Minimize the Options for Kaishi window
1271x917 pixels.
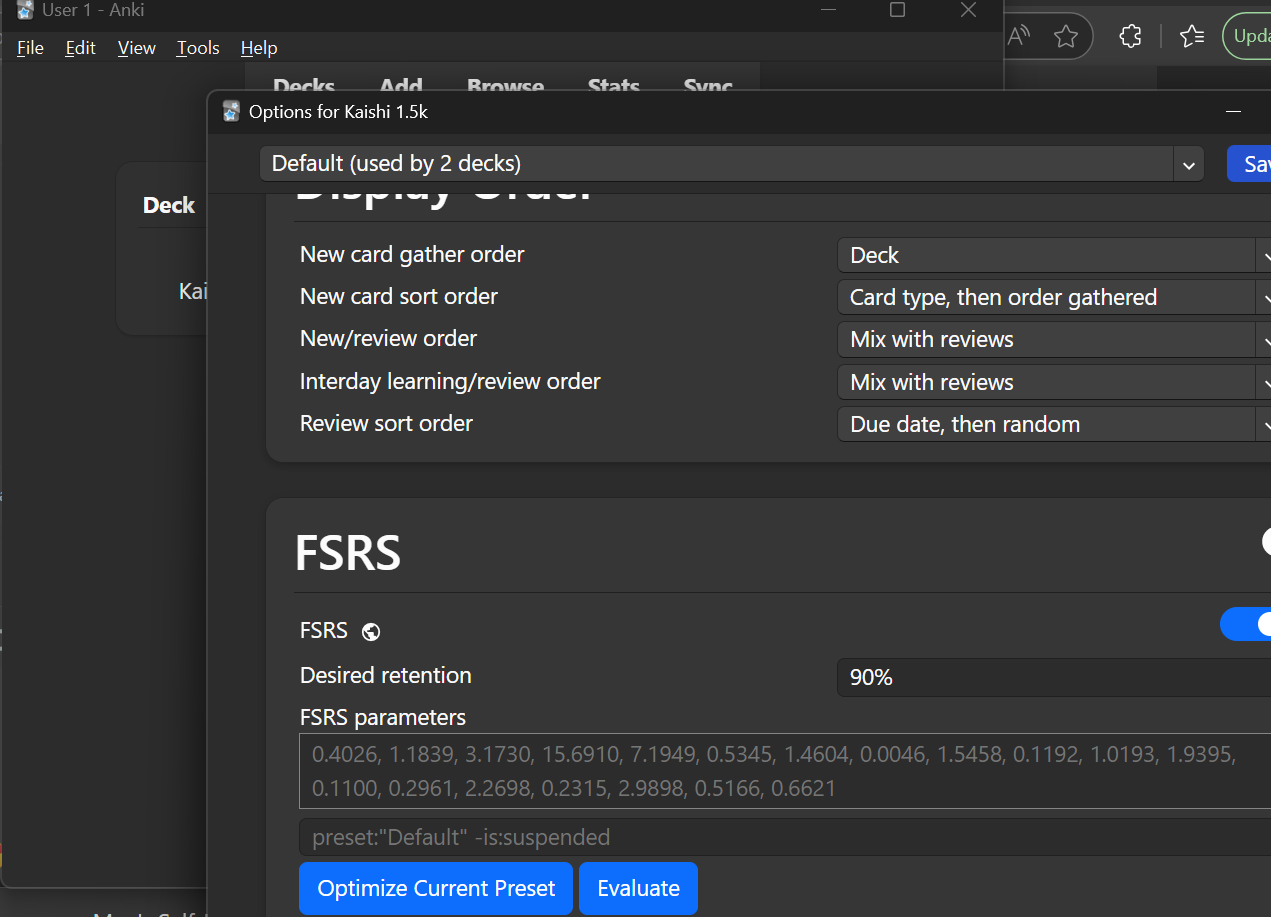click(x=1234, y=111)
